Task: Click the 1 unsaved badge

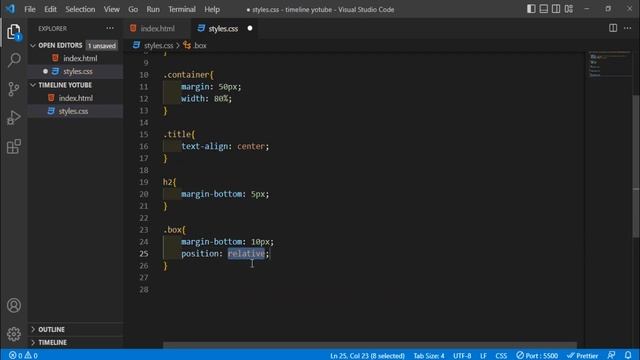Action: (102, 46)
